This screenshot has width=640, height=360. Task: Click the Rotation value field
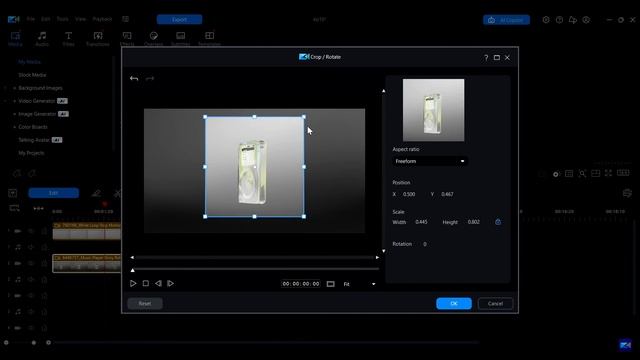[x=425, y=244]
